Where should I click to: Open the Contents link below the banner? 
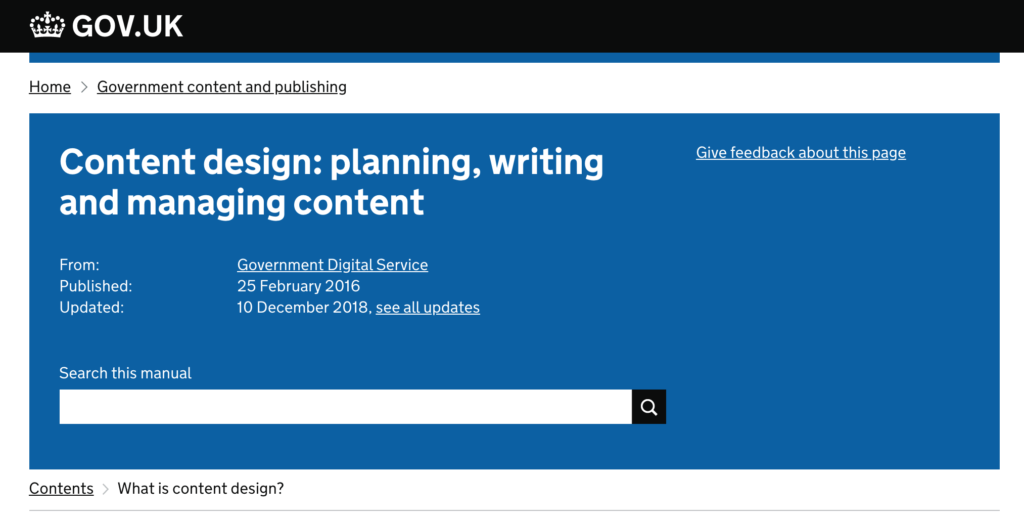coord(61,489)
